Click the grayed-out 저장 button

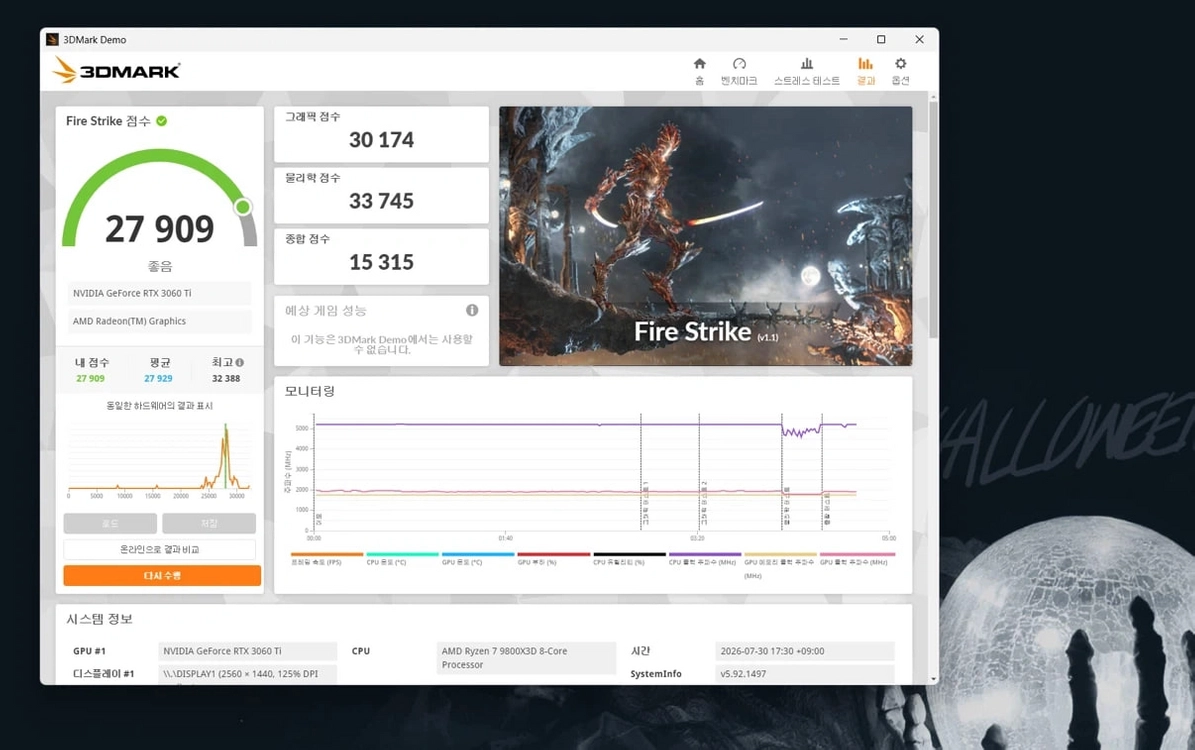(209, 524)
